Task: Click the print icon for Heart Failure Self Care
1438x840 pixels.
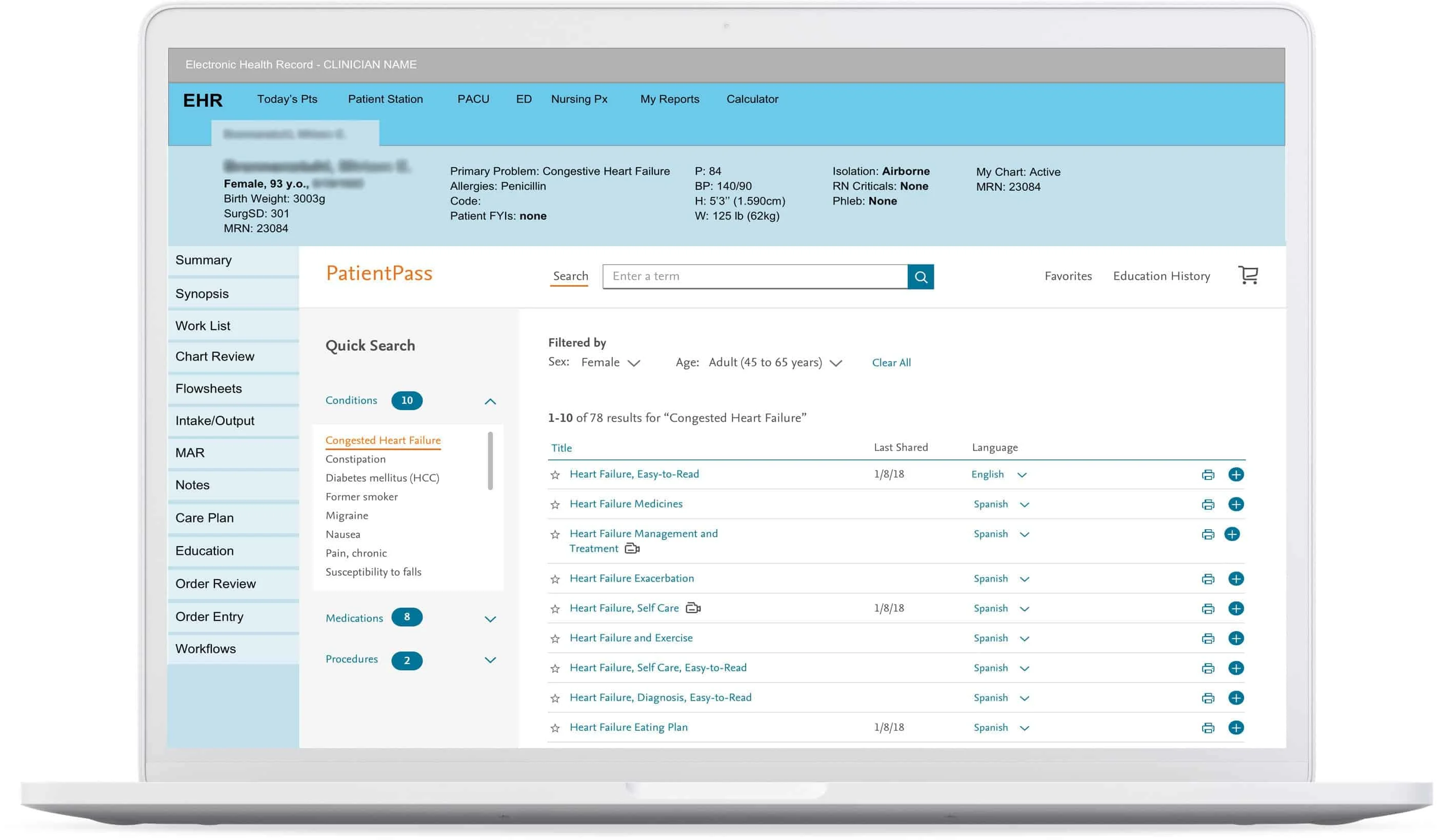Action: coord(1207,608)
